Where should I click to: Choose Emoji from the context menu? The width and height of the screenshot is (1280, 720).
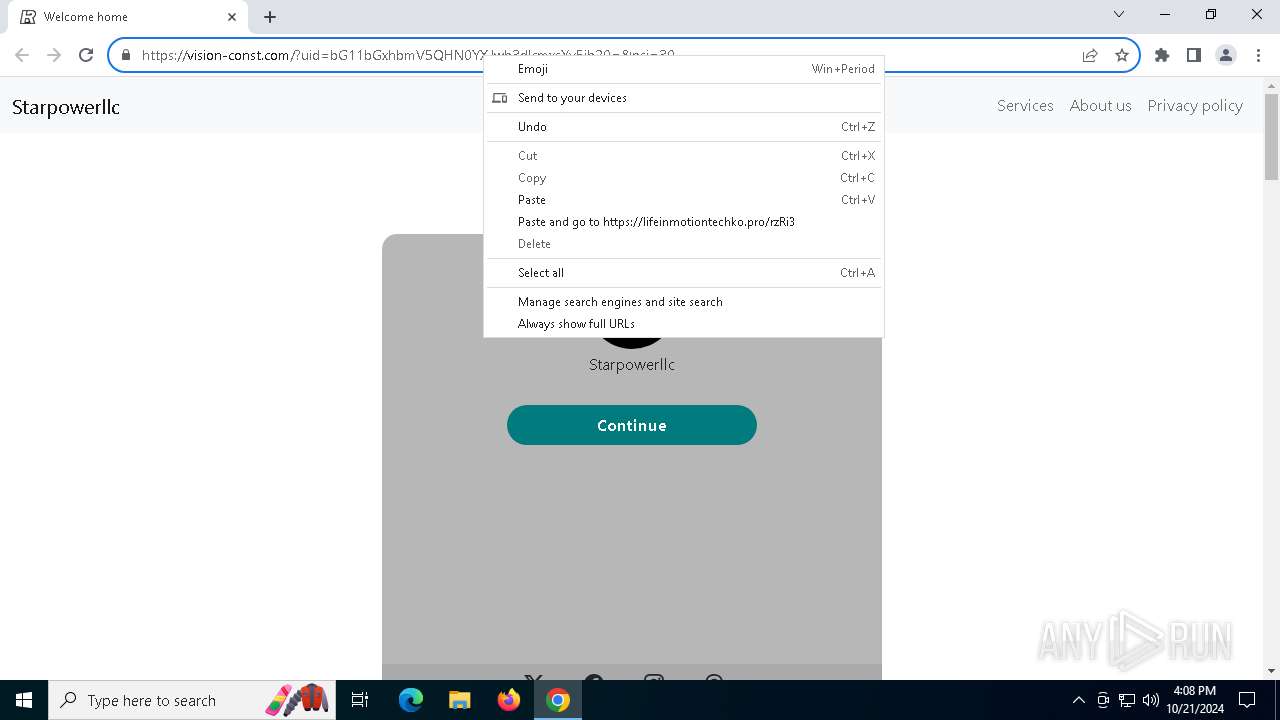click(684, 69)
